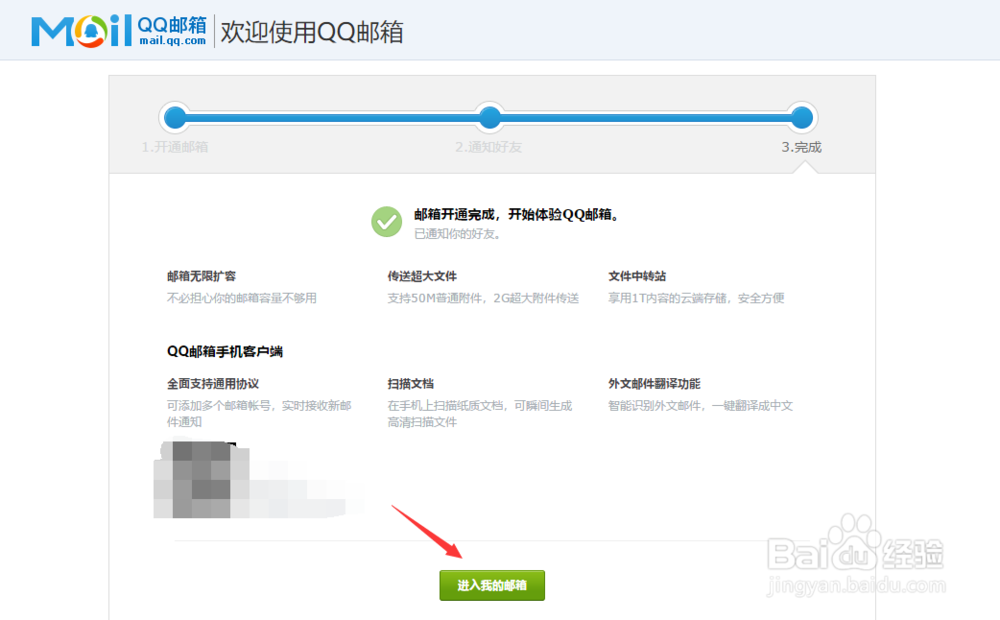Select progress step dot for 3.完成

[x=802, y=117]
